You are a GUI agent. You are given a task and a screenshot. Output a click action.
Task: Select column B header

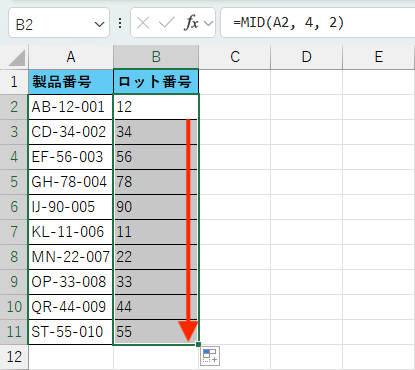coord(156,57)
